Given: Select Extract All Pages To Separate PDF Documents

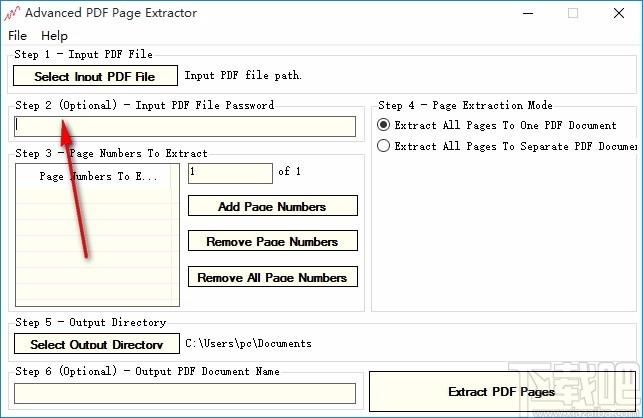Looking at the screenshot, I should pos(507,146).
